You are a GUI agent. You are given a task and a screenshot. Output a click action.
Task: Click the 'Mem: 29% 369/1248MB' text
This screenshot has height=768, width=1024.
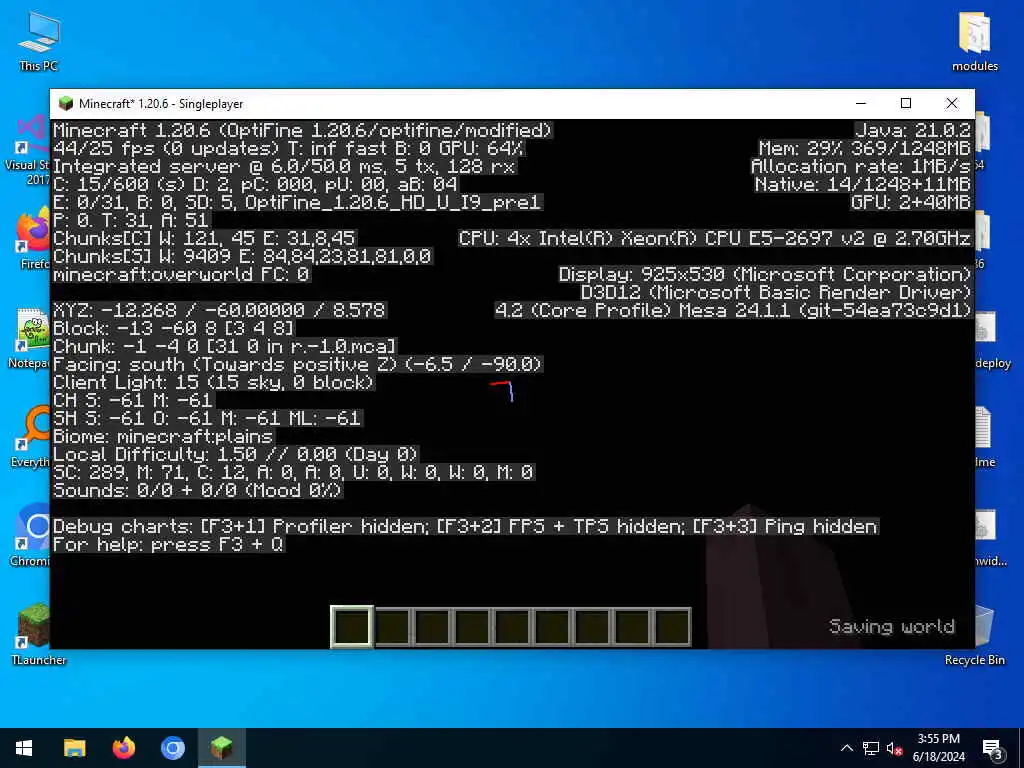[x=865, y=148]
